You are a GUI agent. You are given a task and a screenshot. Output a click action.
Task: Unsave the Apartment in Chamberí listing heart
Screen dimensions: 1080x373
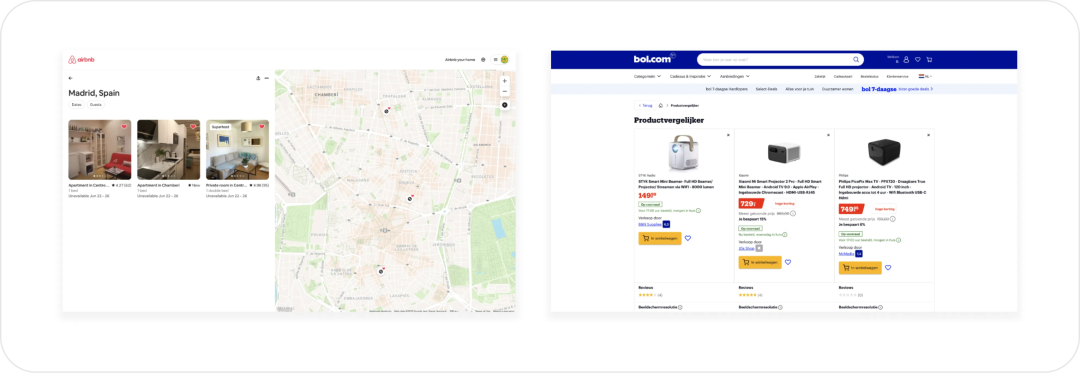[193, 127]
